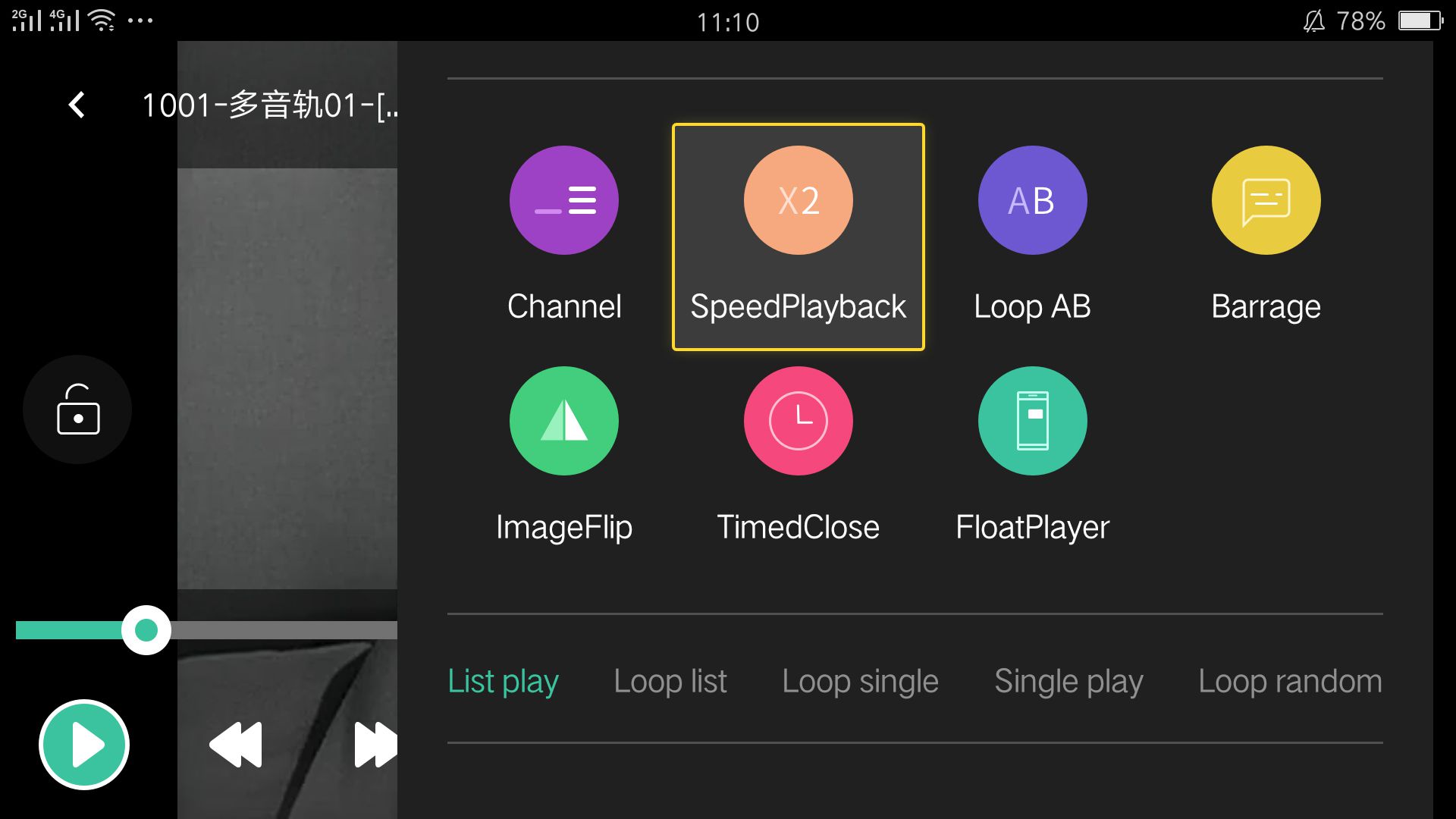Go back using the left chevron

click(x=77, y=105)
